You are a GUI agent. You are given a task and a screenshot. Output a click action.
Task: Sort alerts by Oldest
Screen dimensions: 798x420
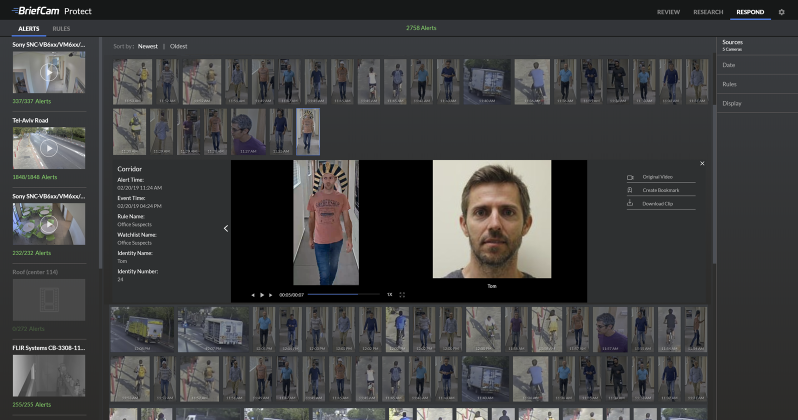click(179, 46)
